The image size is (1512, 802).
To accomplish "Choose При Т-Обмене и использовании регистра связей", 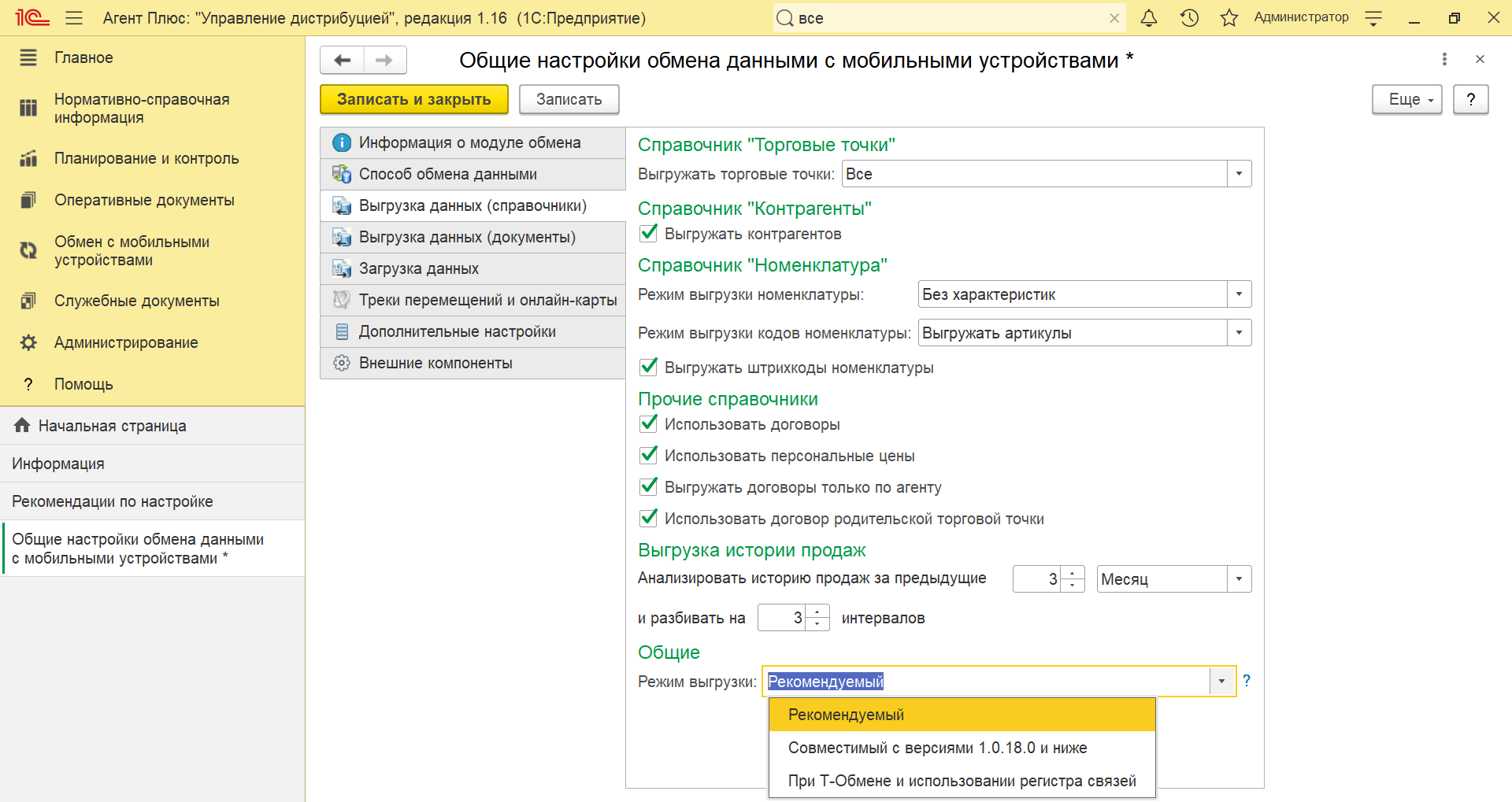I will coord(962,781).
